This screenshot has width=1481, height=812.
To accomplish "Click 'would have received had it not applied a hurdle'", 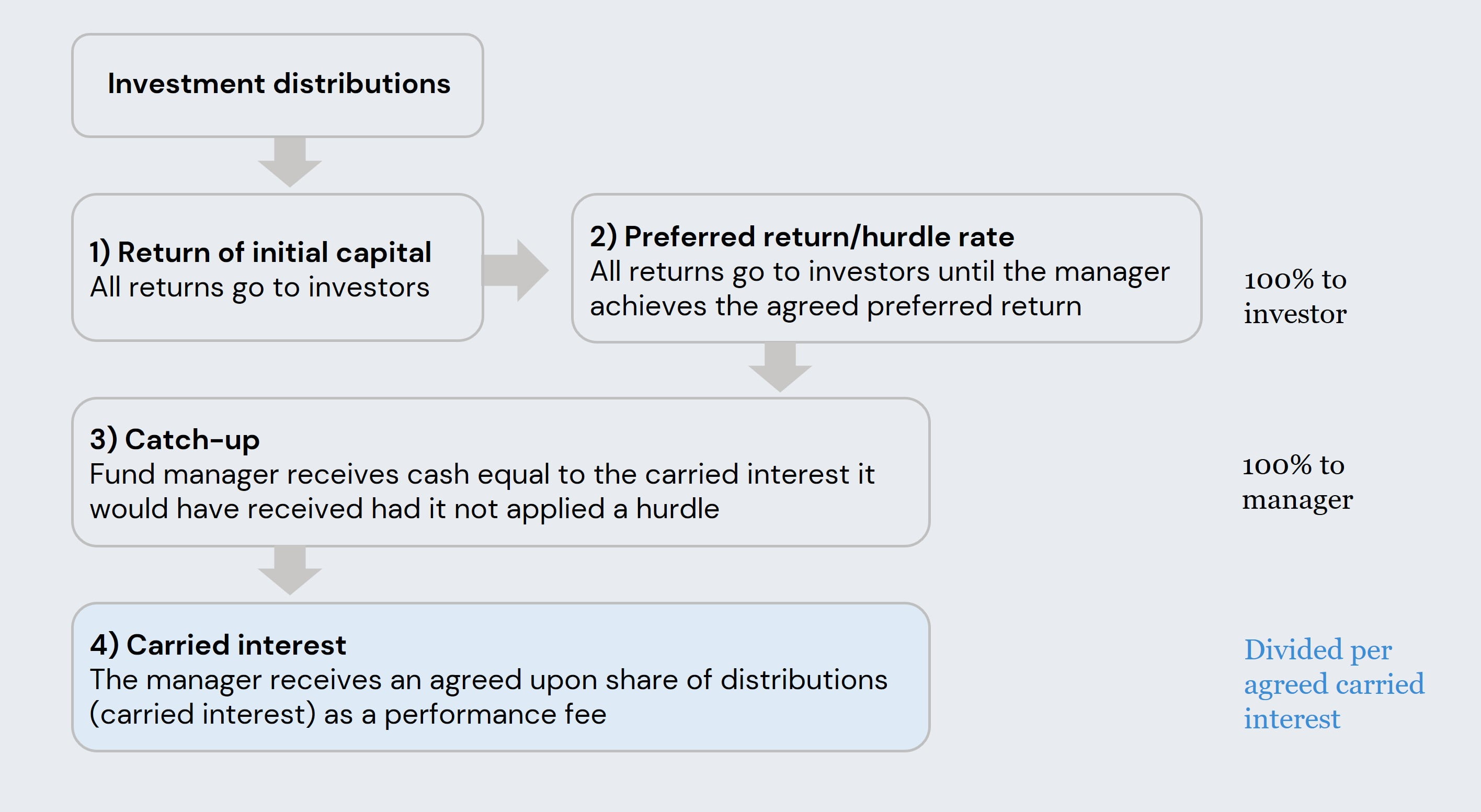I will click(x=404, y=509).
